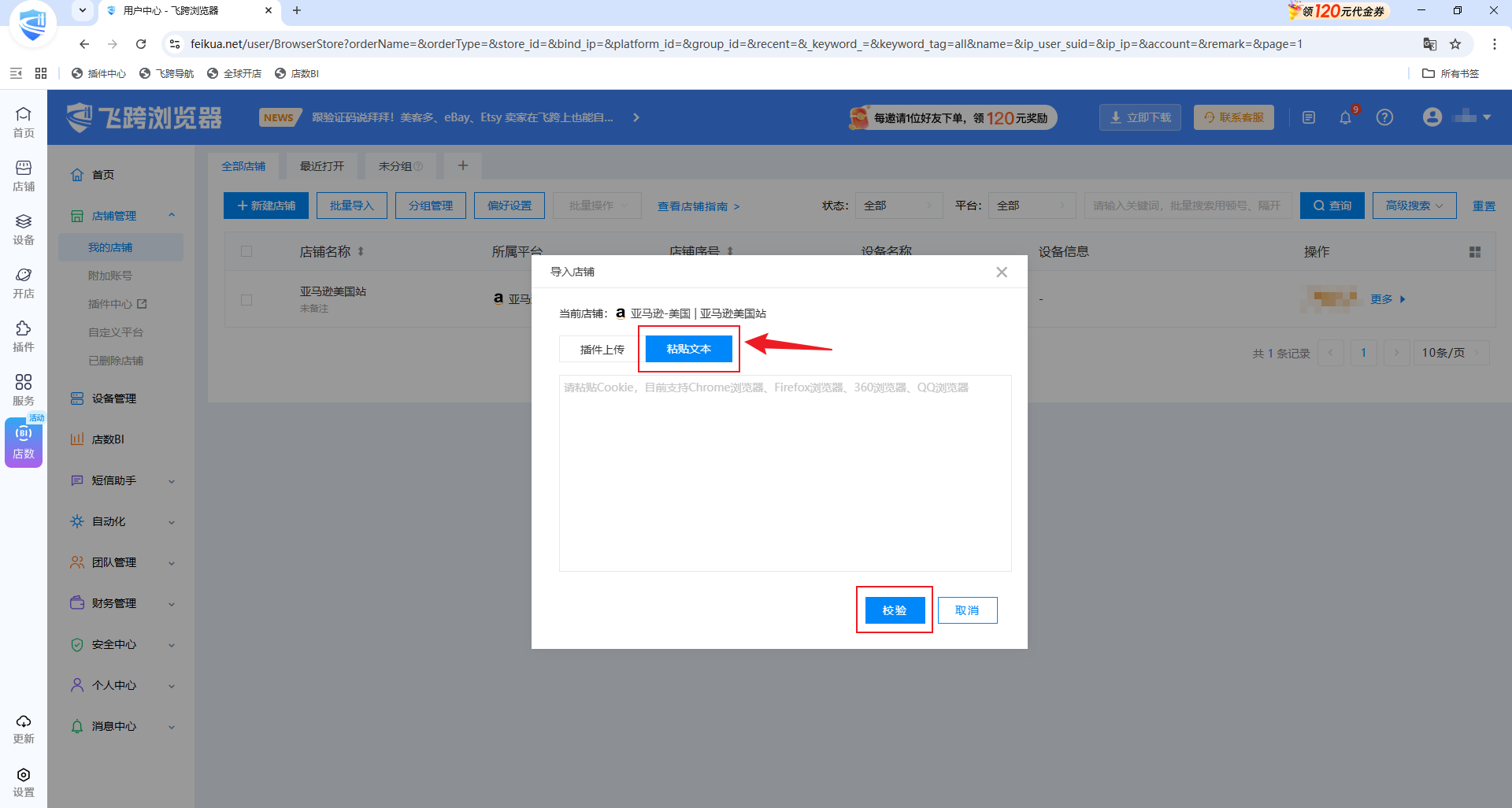This screenshot has height=808, width=1512.
Task: Open the 高级搜索 dropdown
Action: click(1414, 206)
